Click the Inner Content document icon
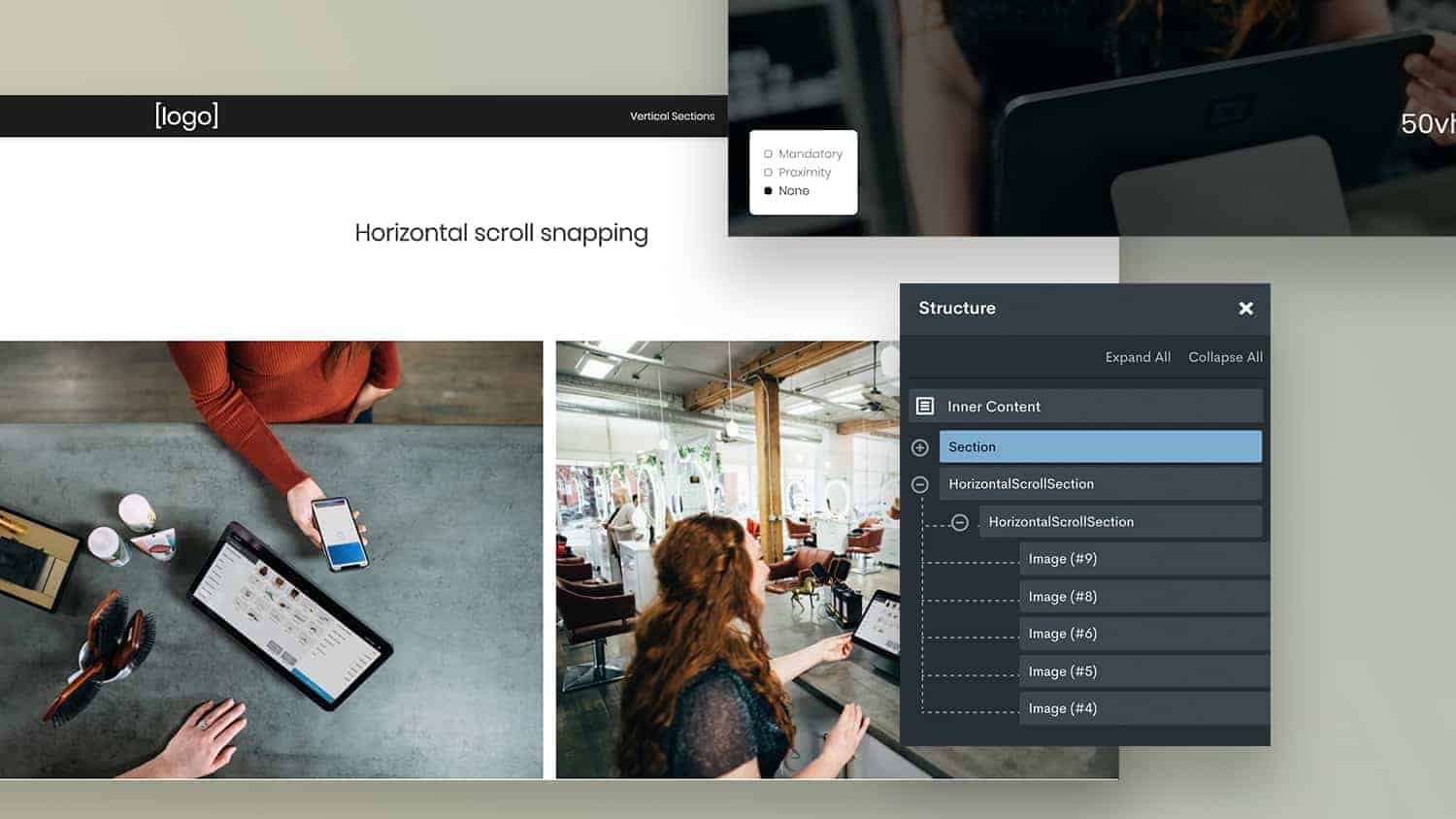The height and width of the screenshot is (819, 1456). pos(926,406)
